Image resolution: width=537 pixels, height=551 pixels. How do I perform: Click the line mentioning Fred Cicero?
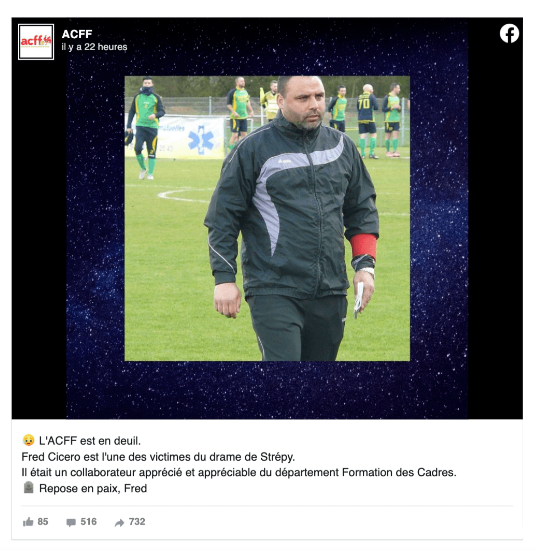pos(158,457)
